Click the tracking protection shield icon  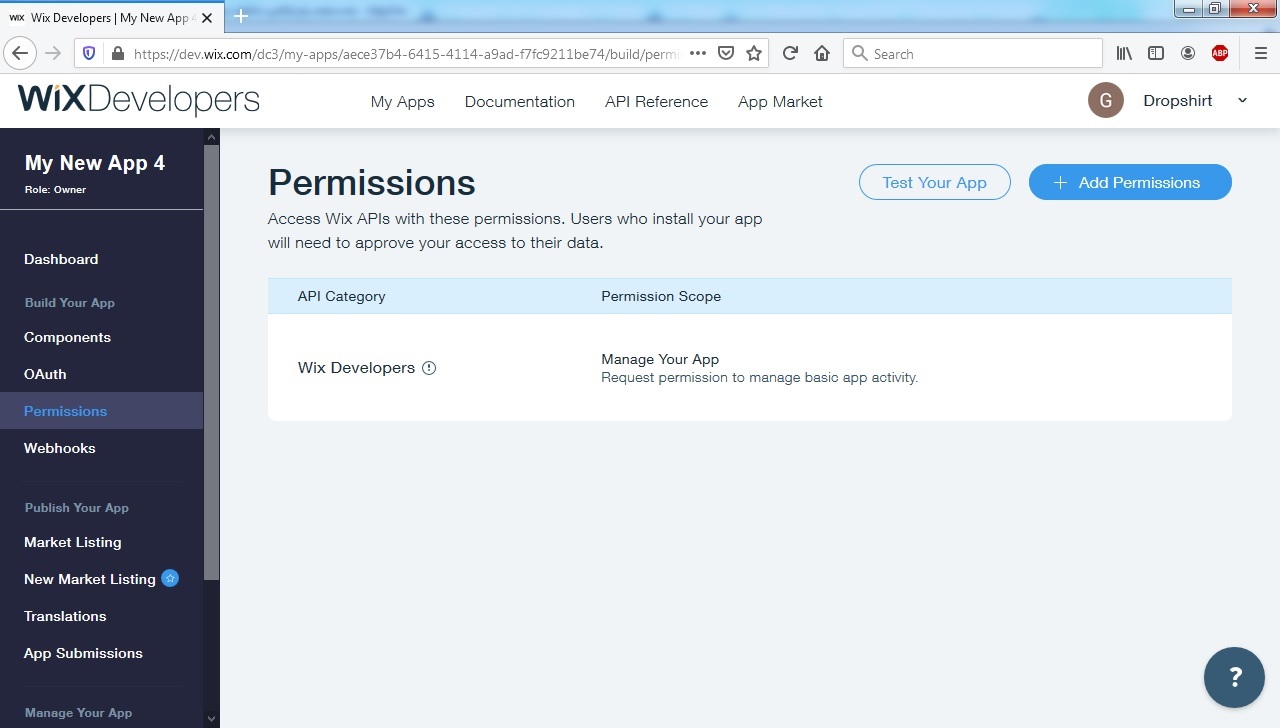[x=88, y=53]
